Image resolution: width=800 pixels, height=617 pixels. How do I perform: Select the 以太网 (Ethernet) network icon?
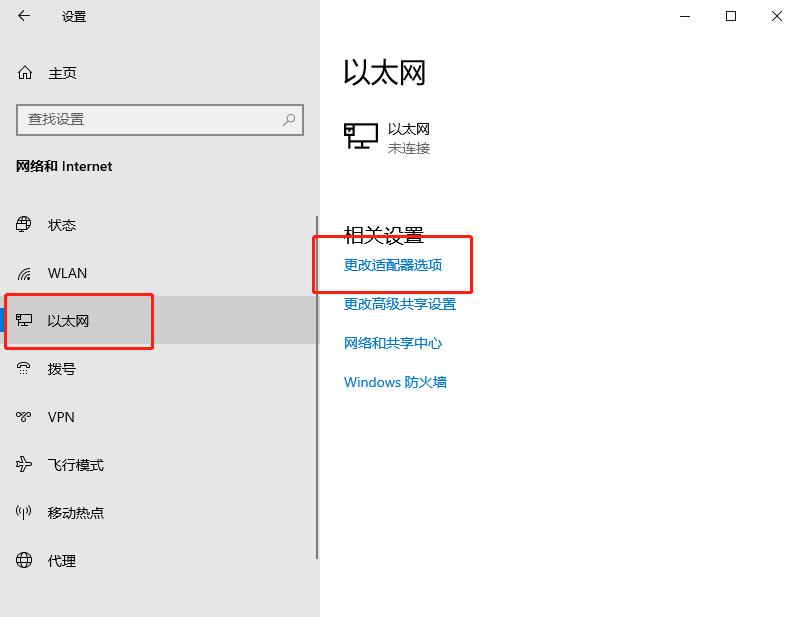coord(25,321)
